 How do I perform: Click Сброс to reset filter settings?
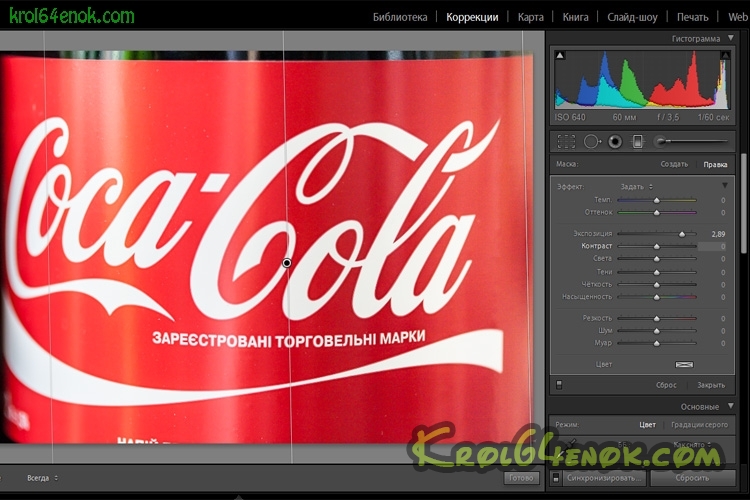coord(666,384)
